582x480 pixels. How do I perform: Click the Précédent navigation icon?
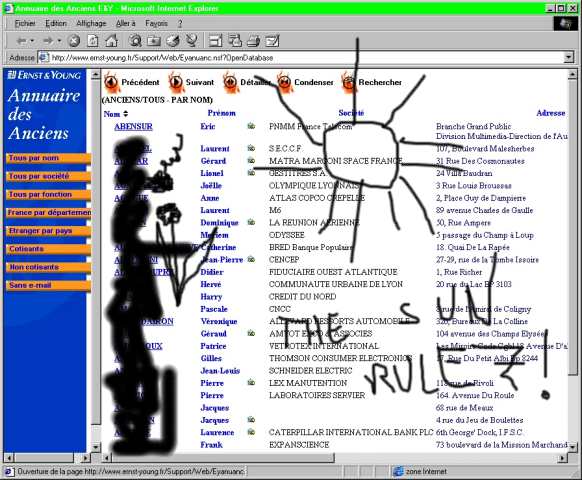click(111, 82)
